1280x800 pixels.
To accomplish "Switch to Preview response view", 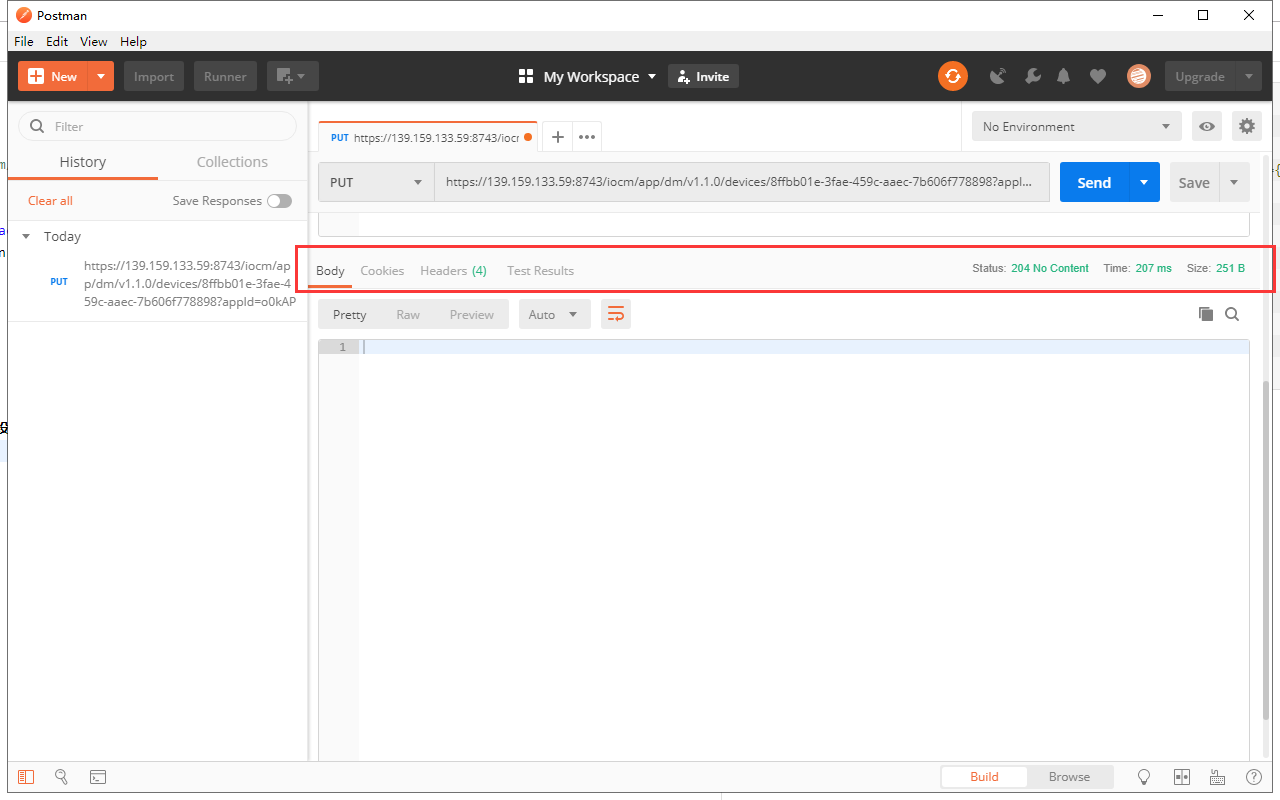I will (471, 314).
